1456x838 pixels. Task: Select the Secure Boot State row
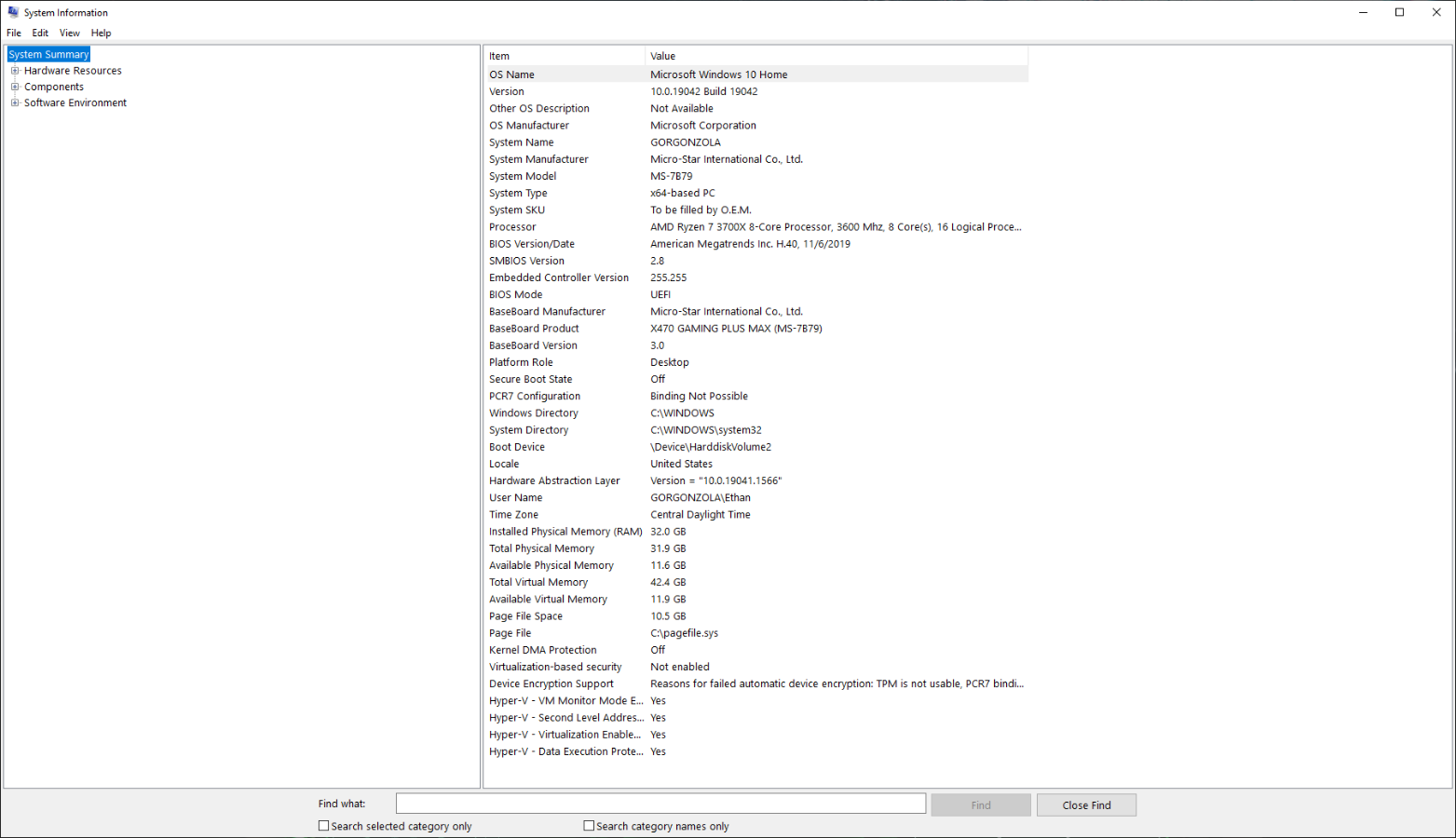(756, 379)
